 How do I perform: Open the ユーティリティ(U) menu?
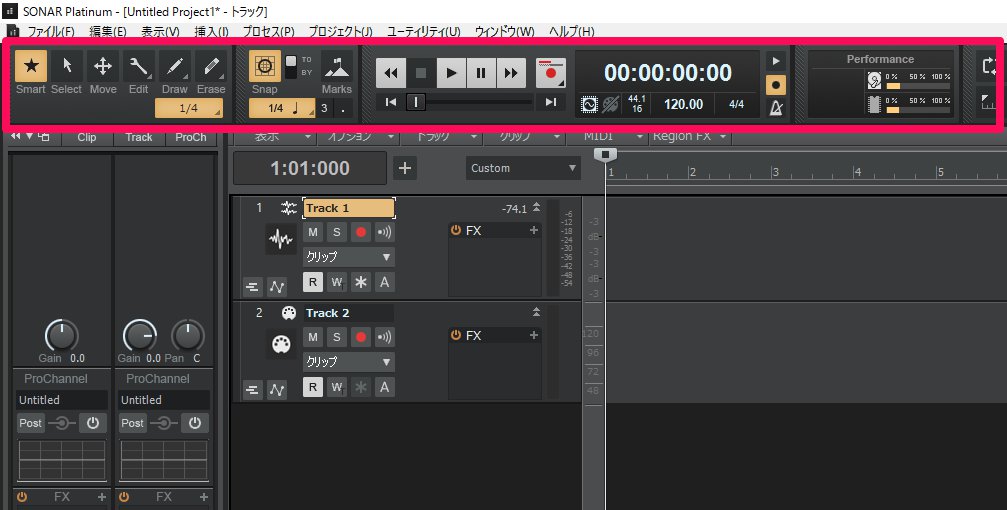click(x=424, y=31)
